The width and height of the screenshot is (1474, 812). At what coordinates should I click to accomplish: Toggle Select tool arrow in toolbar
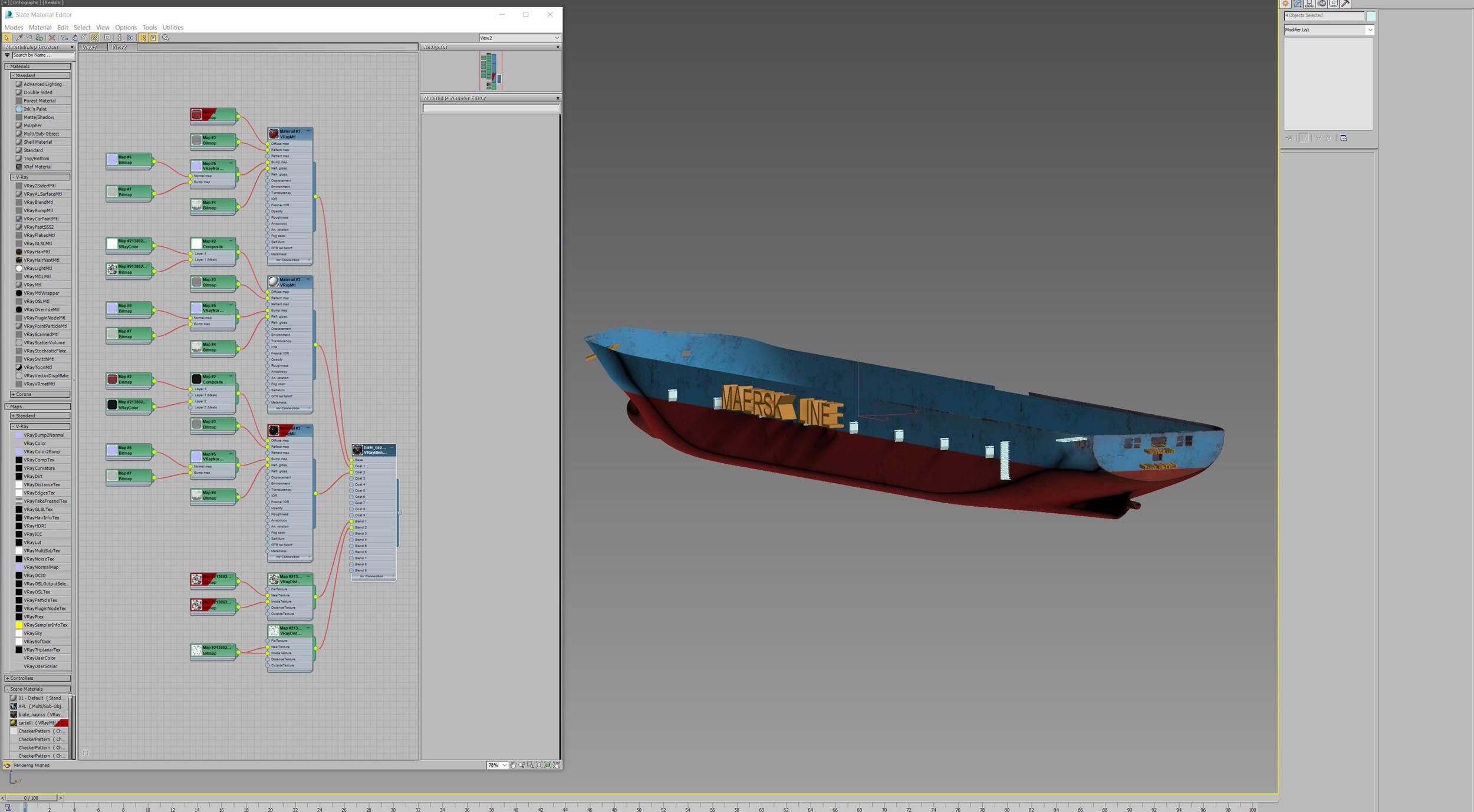(6, 38)
